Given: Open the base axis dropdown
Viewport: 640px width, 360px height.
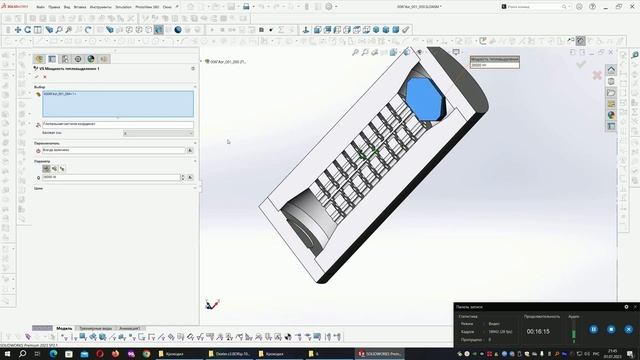Looking at the screenshot, I should [x=158, y=133].
